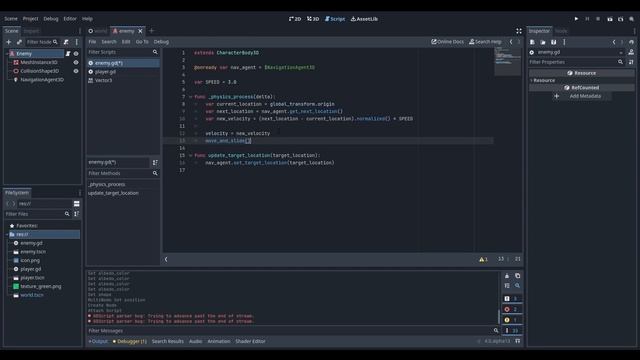
Task: Select NavigationAgent3D node in Scene tree
Action: pos(42,80)
